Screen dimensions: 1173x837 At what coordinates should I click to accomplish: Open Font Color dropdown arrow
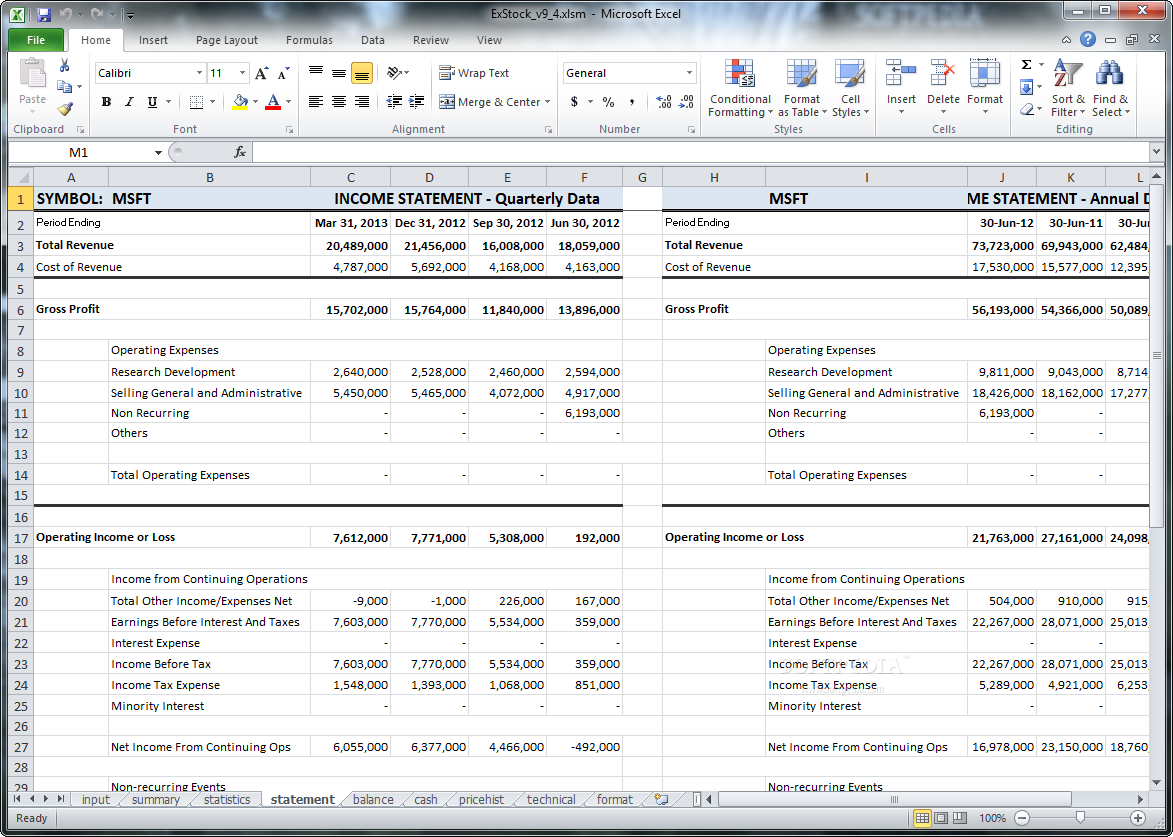pyautogui.click(x=289, y=102)
